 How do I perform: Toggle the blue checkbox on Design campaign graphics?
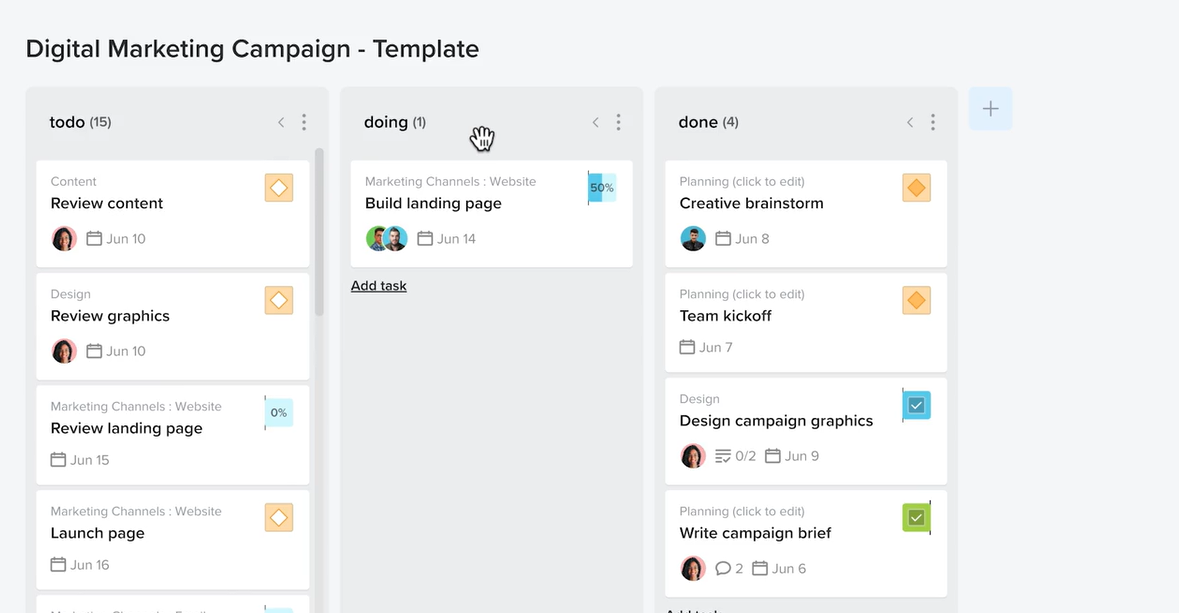pos(916,405)
